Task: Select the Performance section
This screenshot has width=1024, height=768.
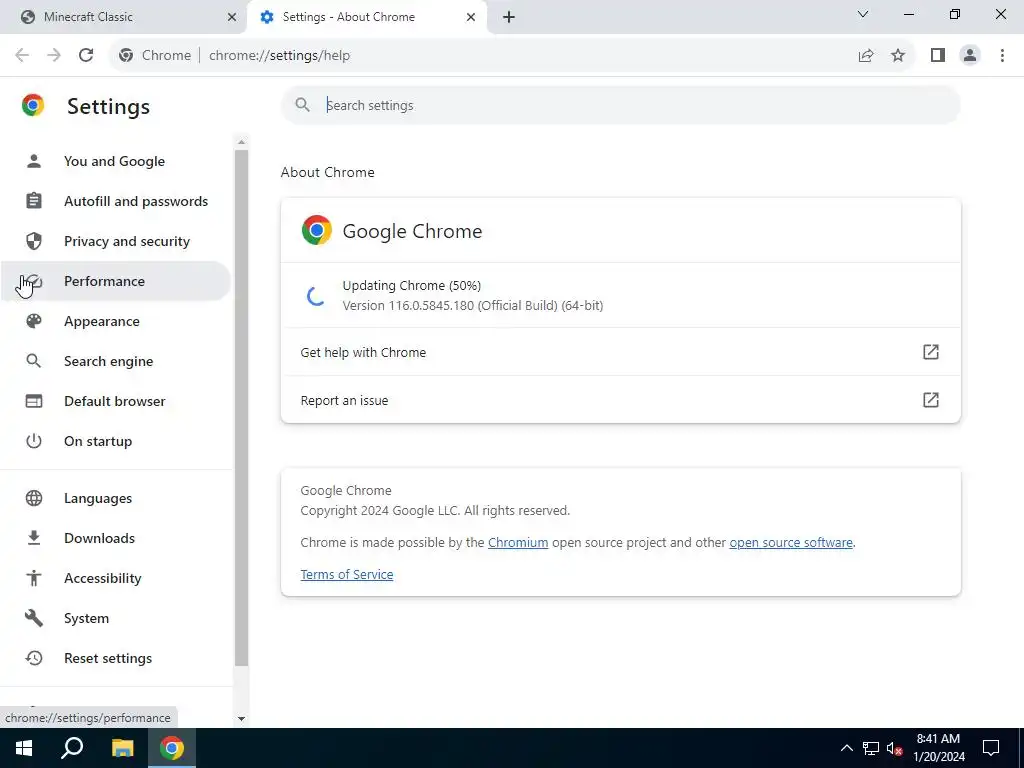Action: pyautogui.click(x=116, y=281)
